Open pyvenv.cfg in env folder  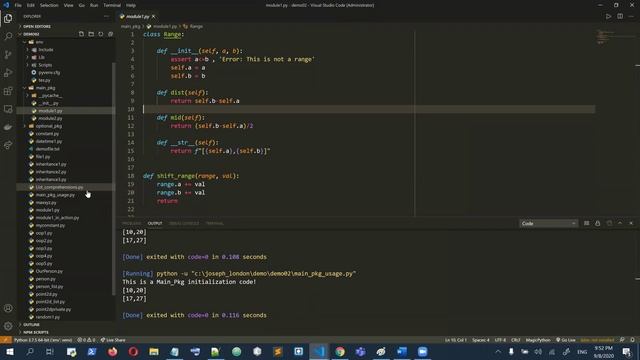pos(49,73)
